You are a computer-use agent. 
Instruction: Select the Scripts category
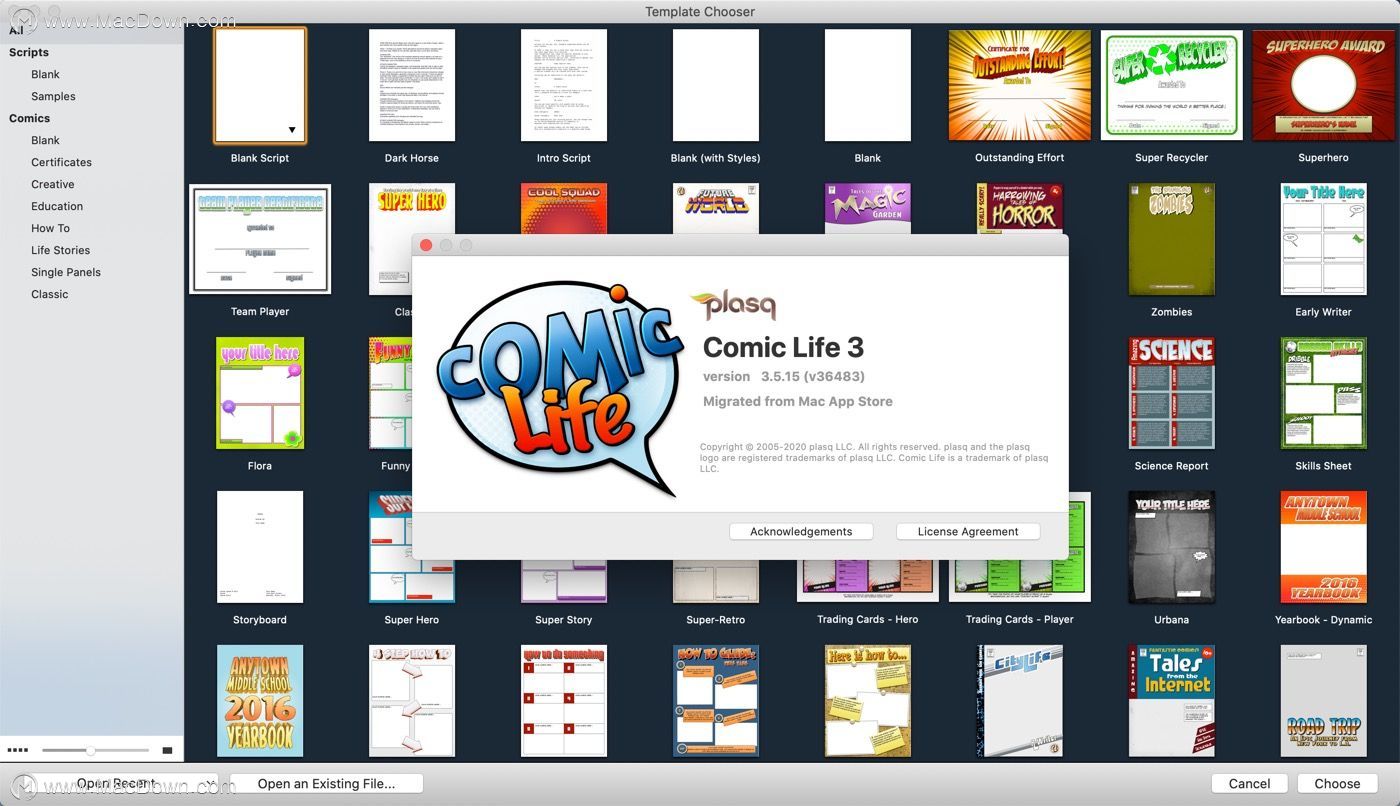click(29, 52)
